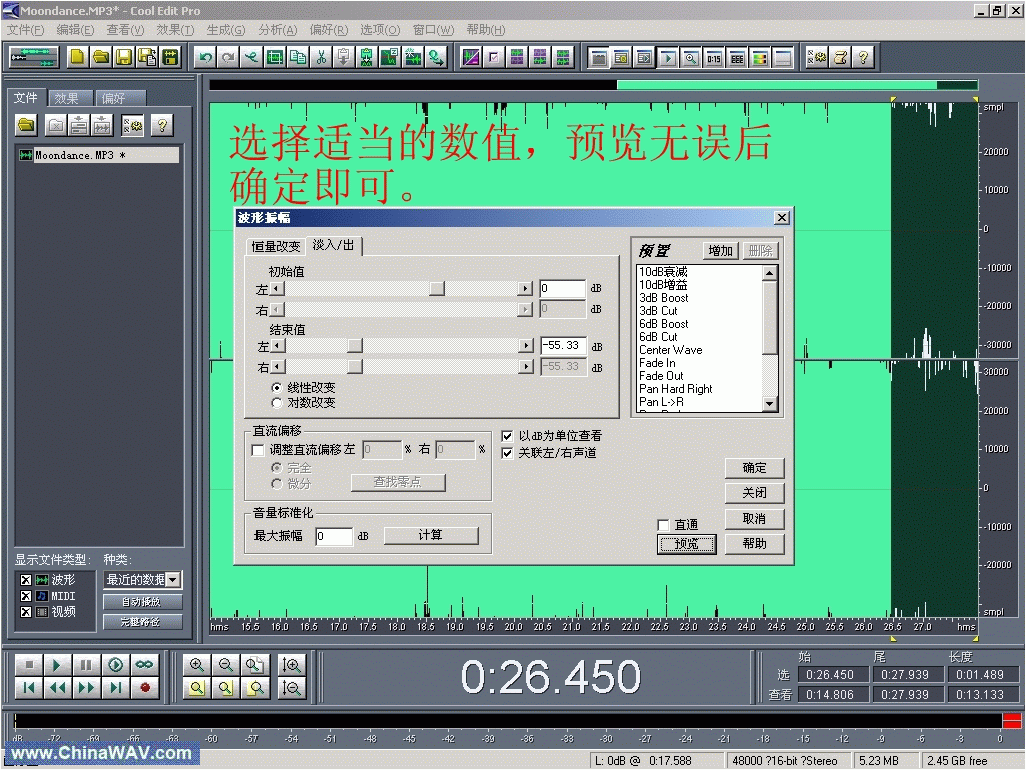Screen dimensions: 1026x770
Task: Open the 最近的数据 dropdown in the left panel
Action: pos(171,579)
